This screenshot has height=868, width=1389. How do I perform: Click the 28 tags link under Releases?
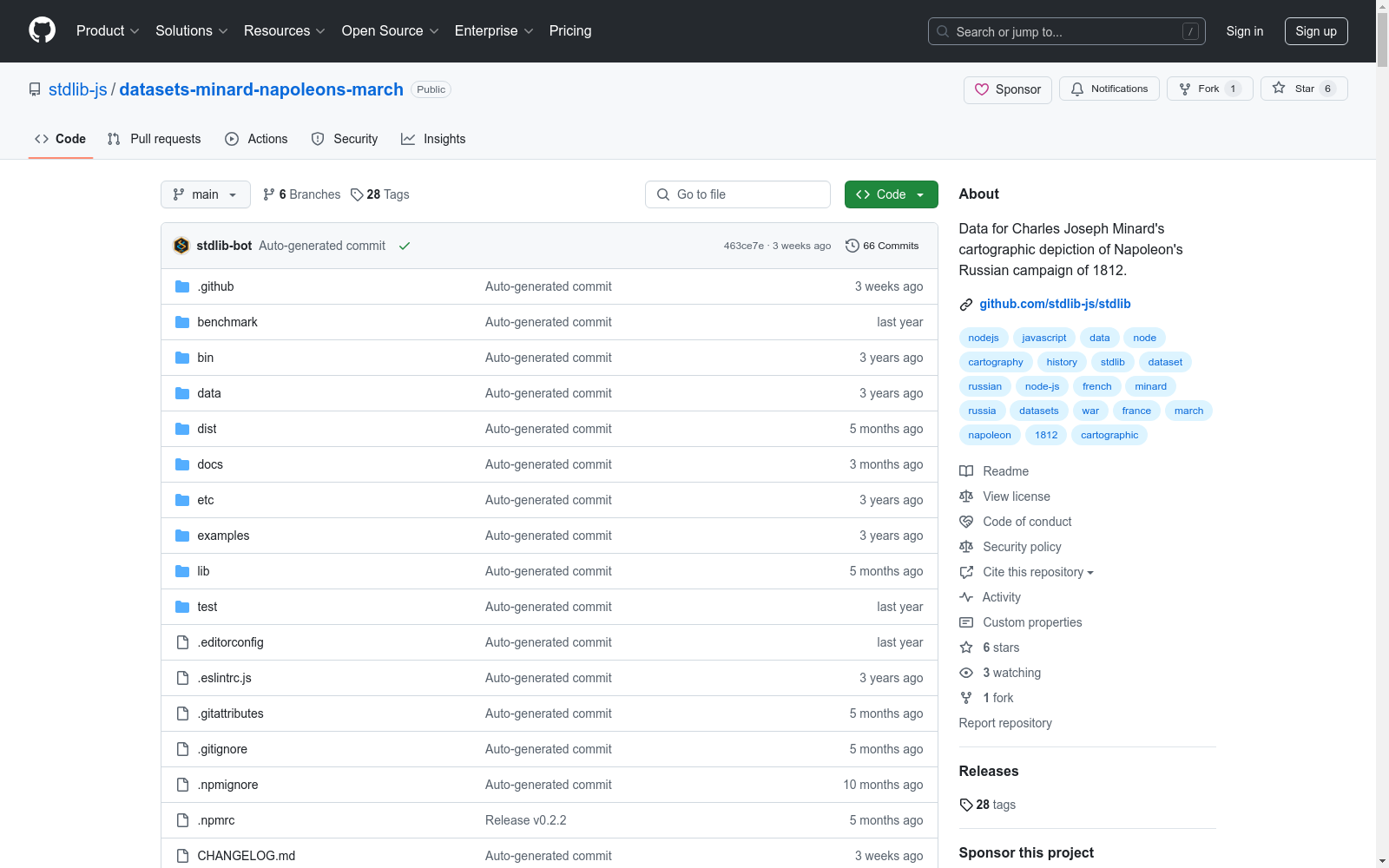(x=988, y=805)
